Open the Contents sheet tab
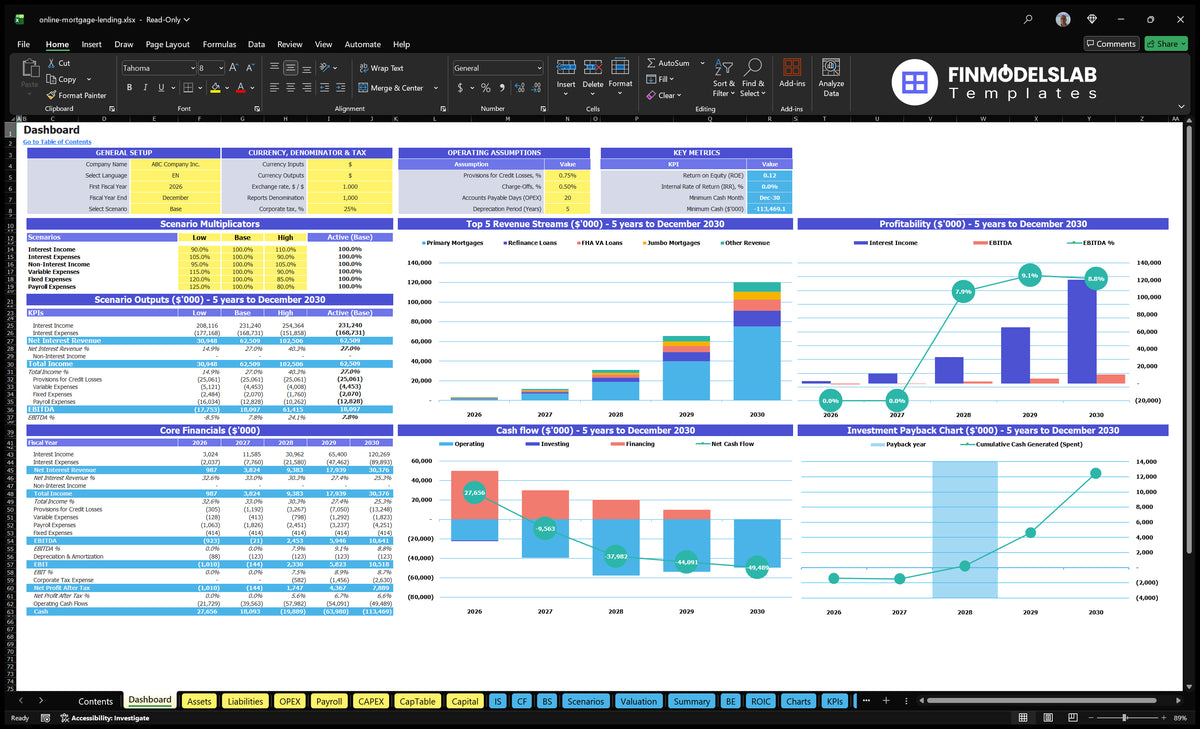Viewport: 1200px width, 729px height. [96, 701]
